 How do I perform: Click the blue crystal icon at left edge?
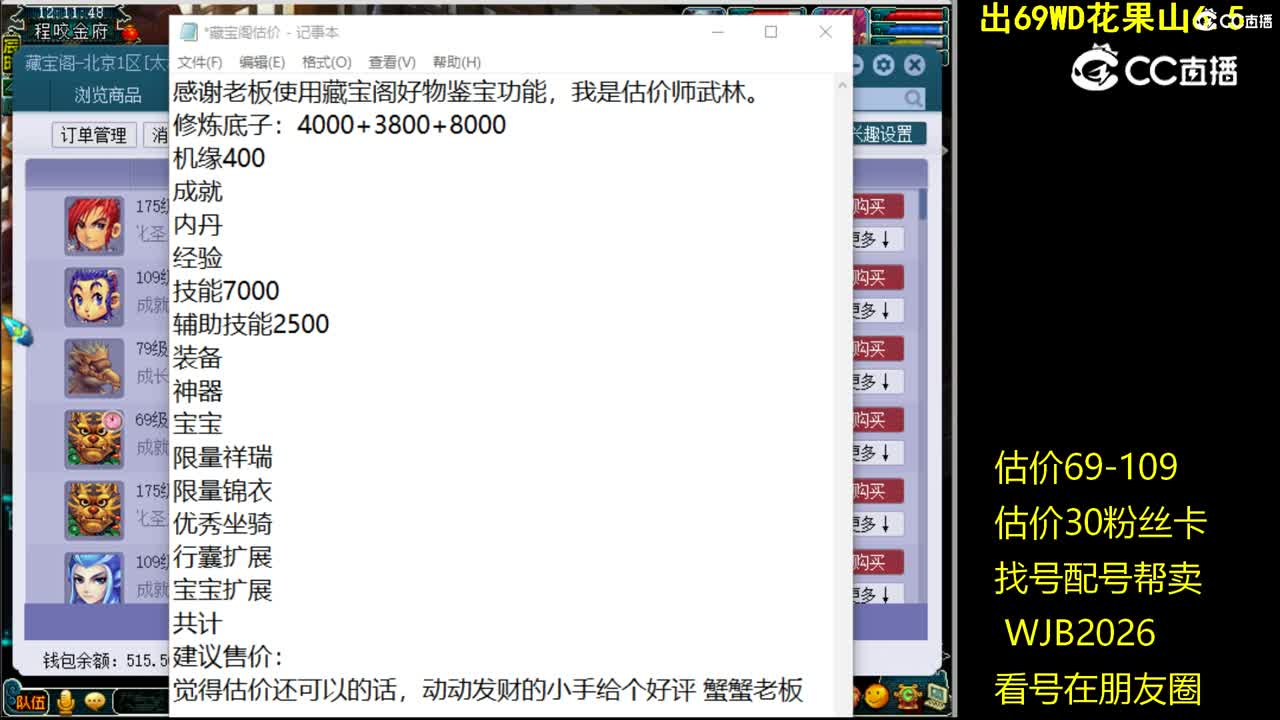coord(17,331)
